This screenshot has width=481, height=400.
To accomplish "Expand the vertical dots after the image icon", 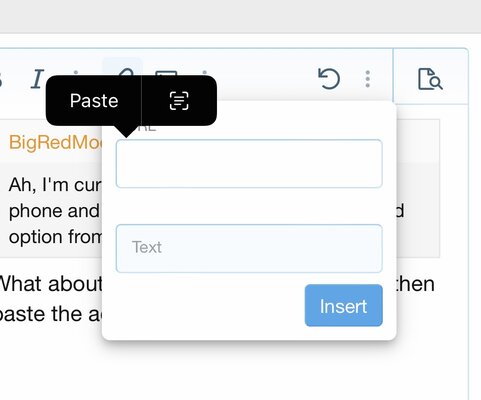I will (205, 72).
